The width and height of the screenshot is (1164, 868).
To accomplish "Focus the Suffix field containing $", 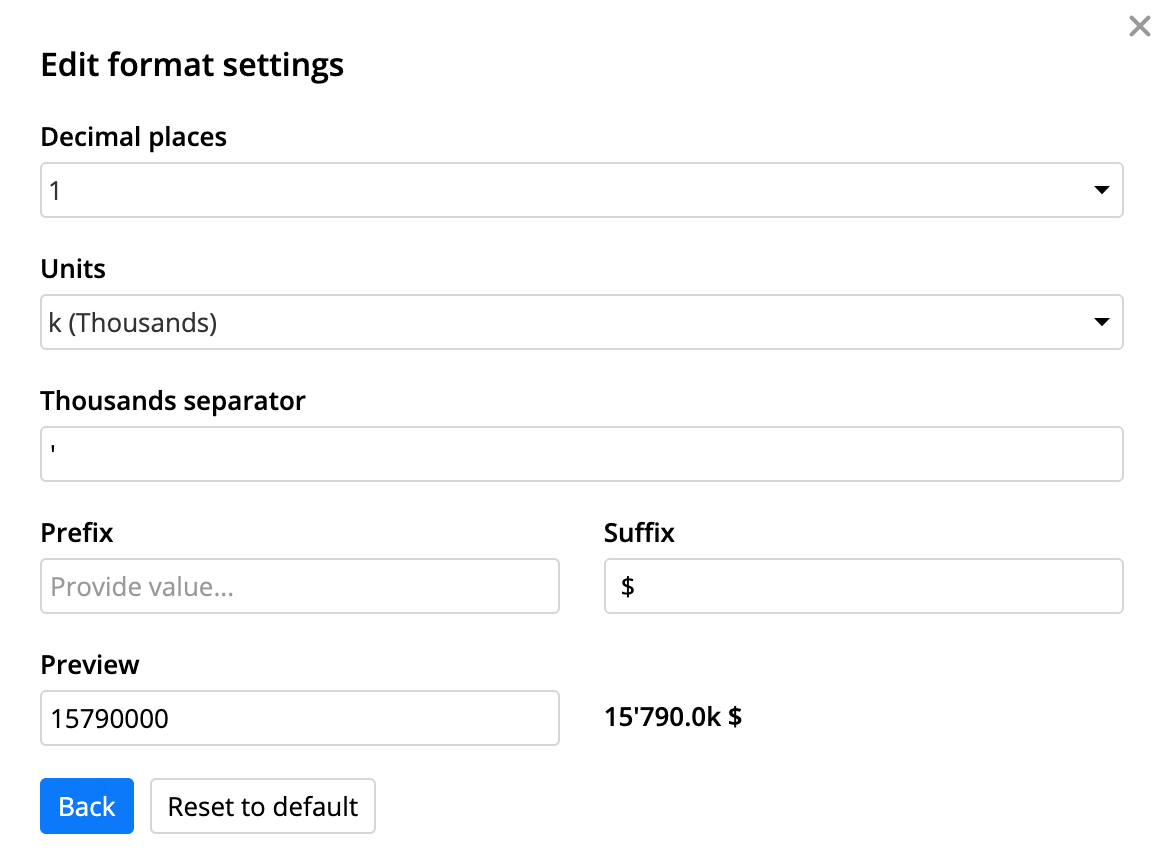I will 863,586.
